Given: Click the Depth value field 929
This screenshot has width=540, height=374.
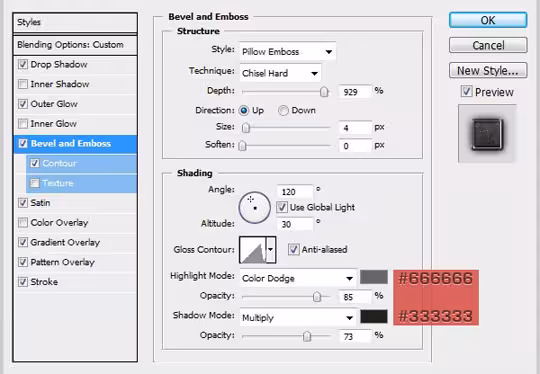Looking at the screenshot, I should point(355,92).
